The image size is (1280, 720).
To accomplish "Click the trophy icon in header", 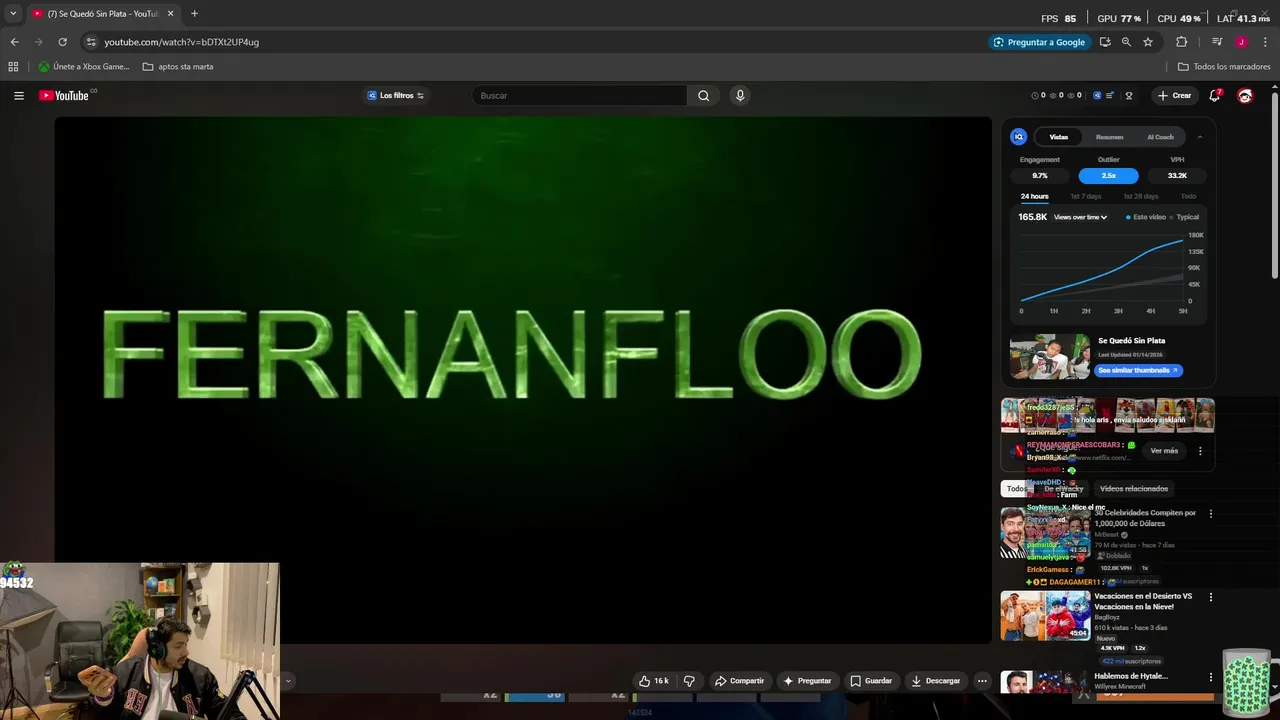I will point(1129,96).
